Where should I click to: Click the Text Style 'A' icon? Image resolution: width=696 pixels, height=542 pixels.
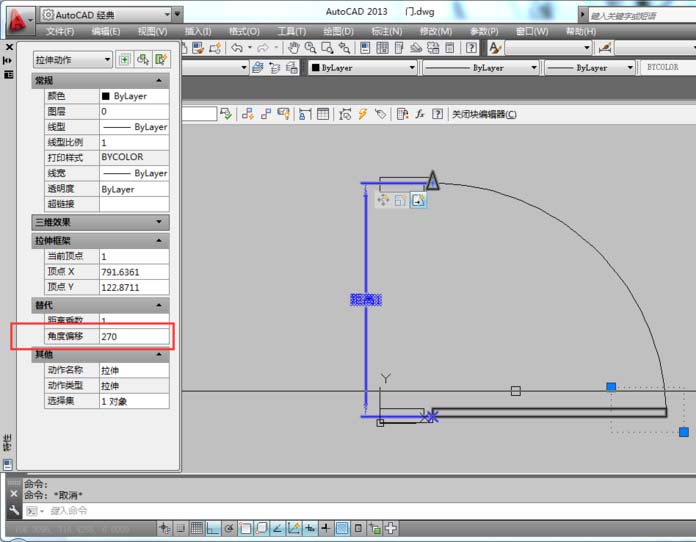tap(495, 48)
